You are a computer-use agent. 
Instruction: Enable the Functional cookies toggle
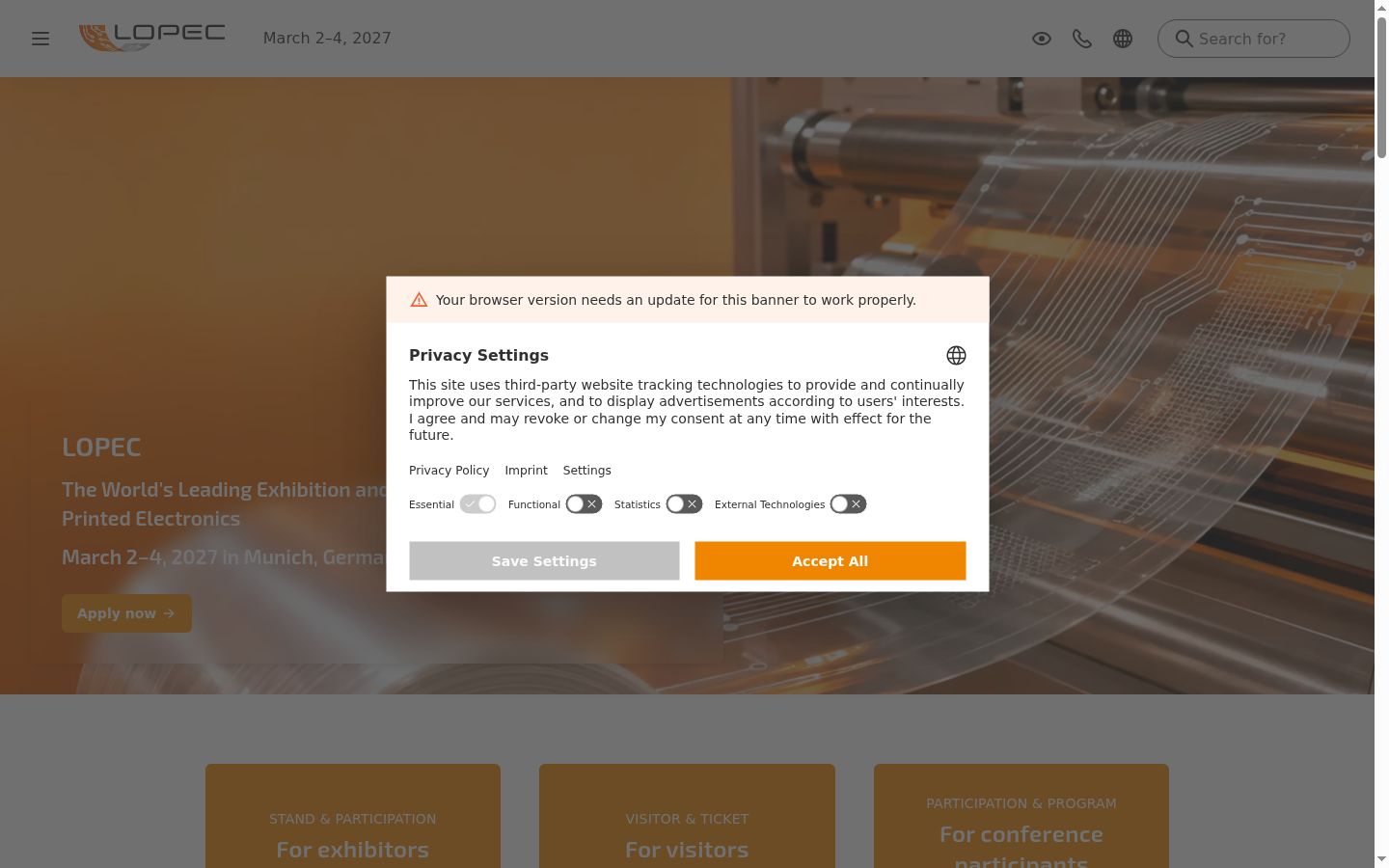coord(584,504)
